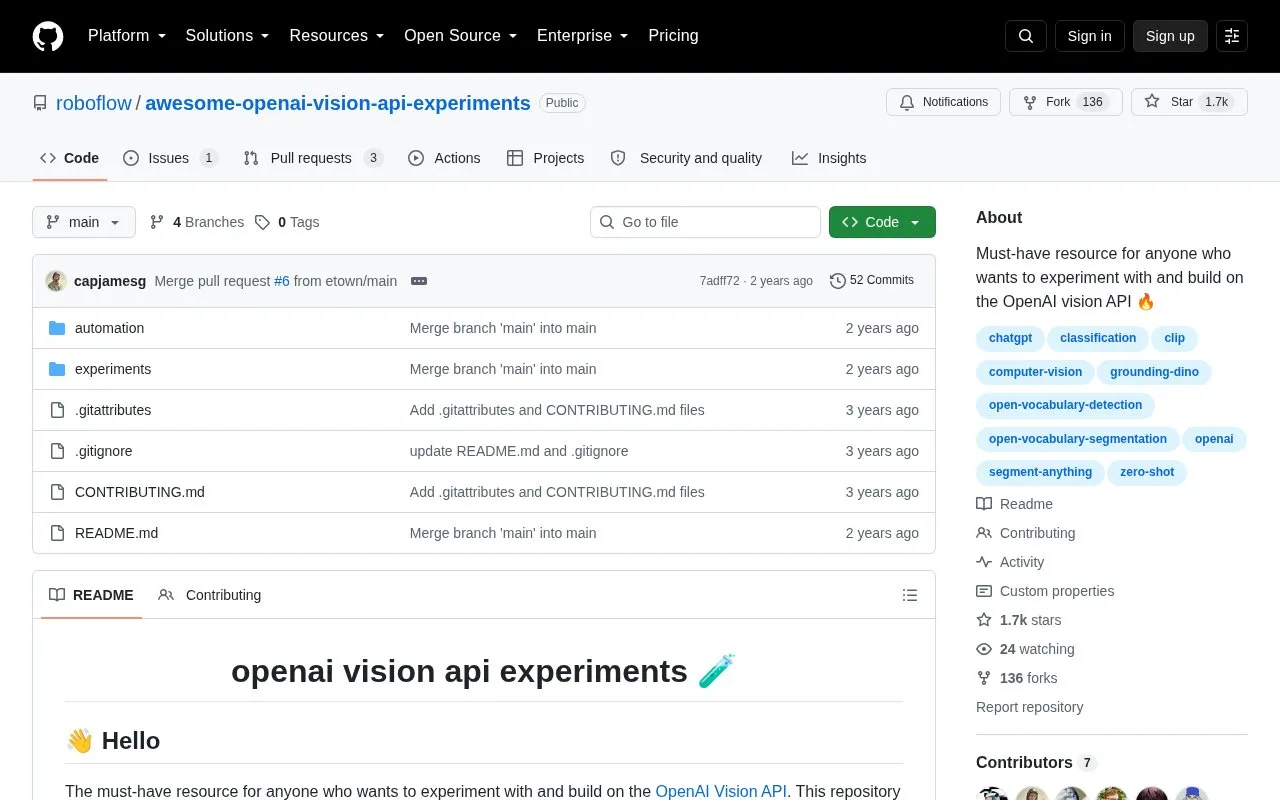Click the automation folder icon

pos(57,328)
